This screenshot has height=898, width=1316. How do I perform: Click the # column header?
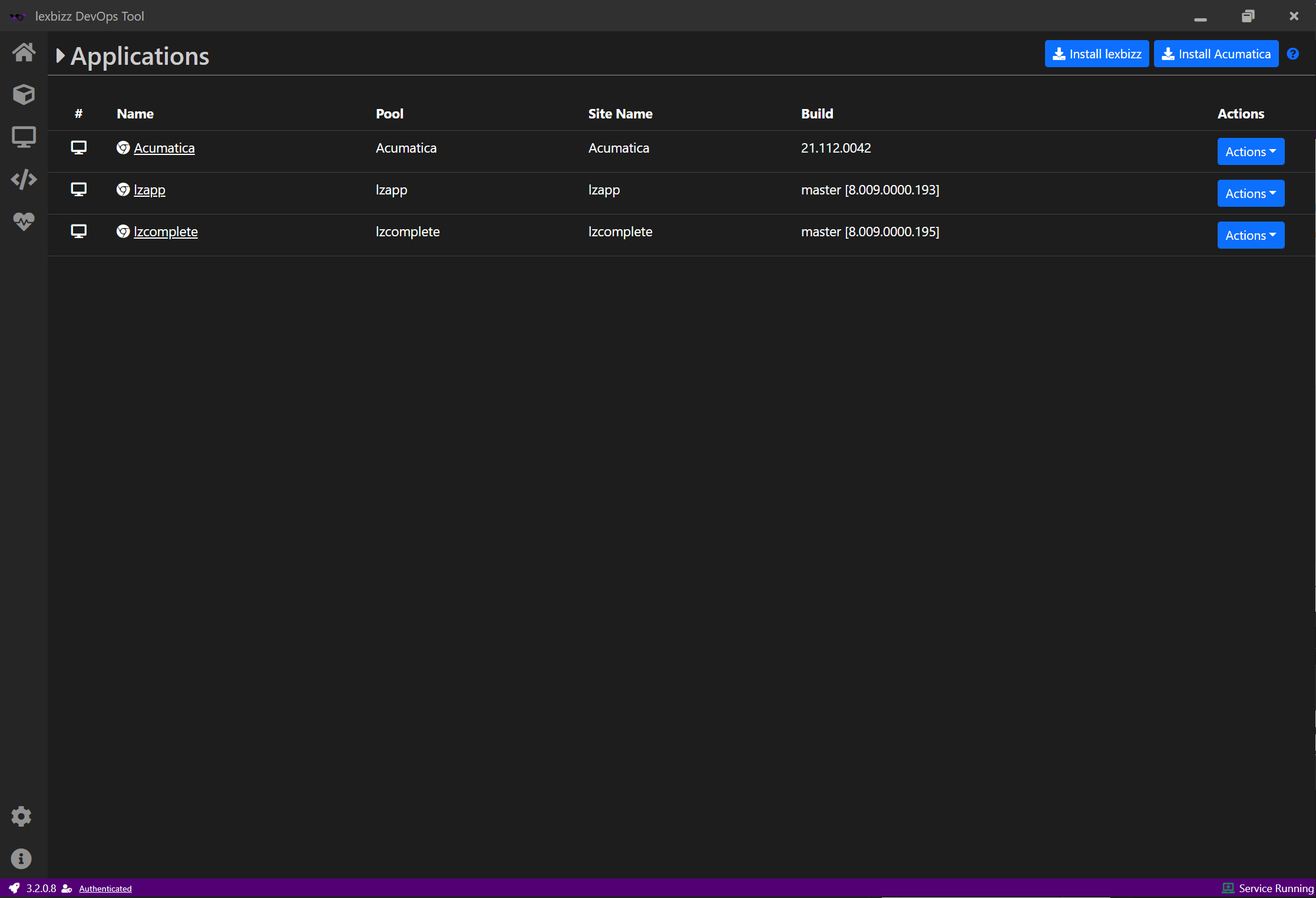click(x=78, y=114)
